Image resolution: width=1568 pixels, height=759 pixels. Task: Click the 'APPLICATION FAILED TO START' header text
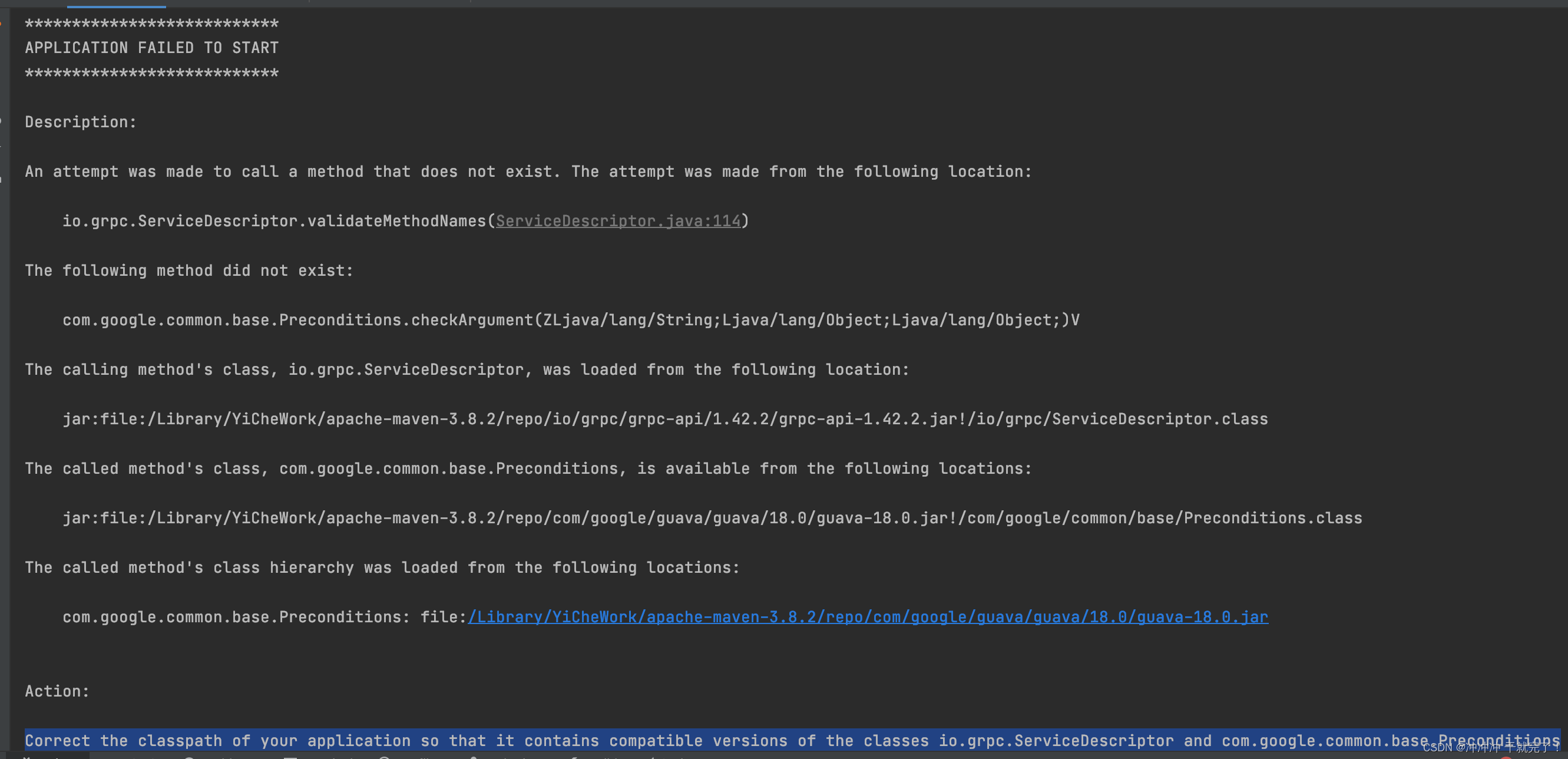click(151, 47)
